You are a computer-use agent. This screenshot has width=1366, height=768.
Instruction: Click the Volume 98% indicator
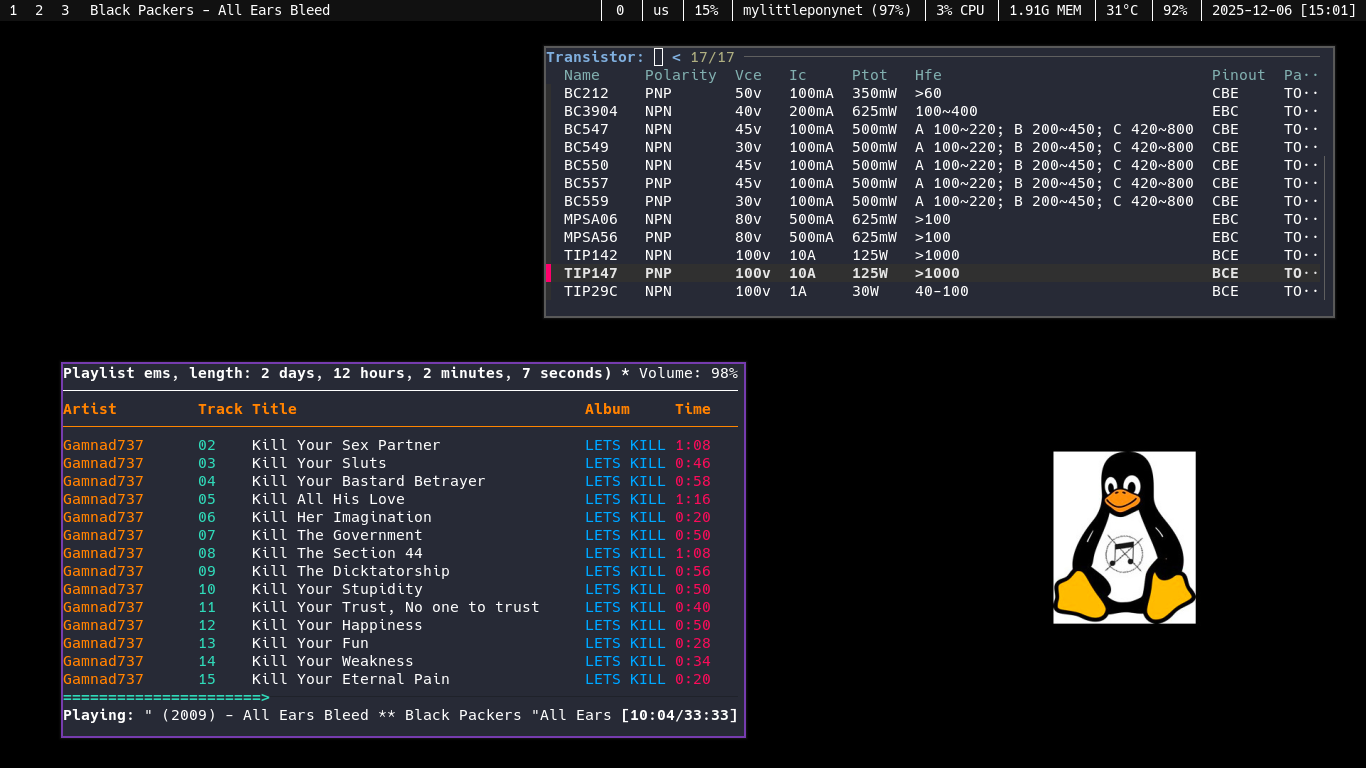[688, 373]
